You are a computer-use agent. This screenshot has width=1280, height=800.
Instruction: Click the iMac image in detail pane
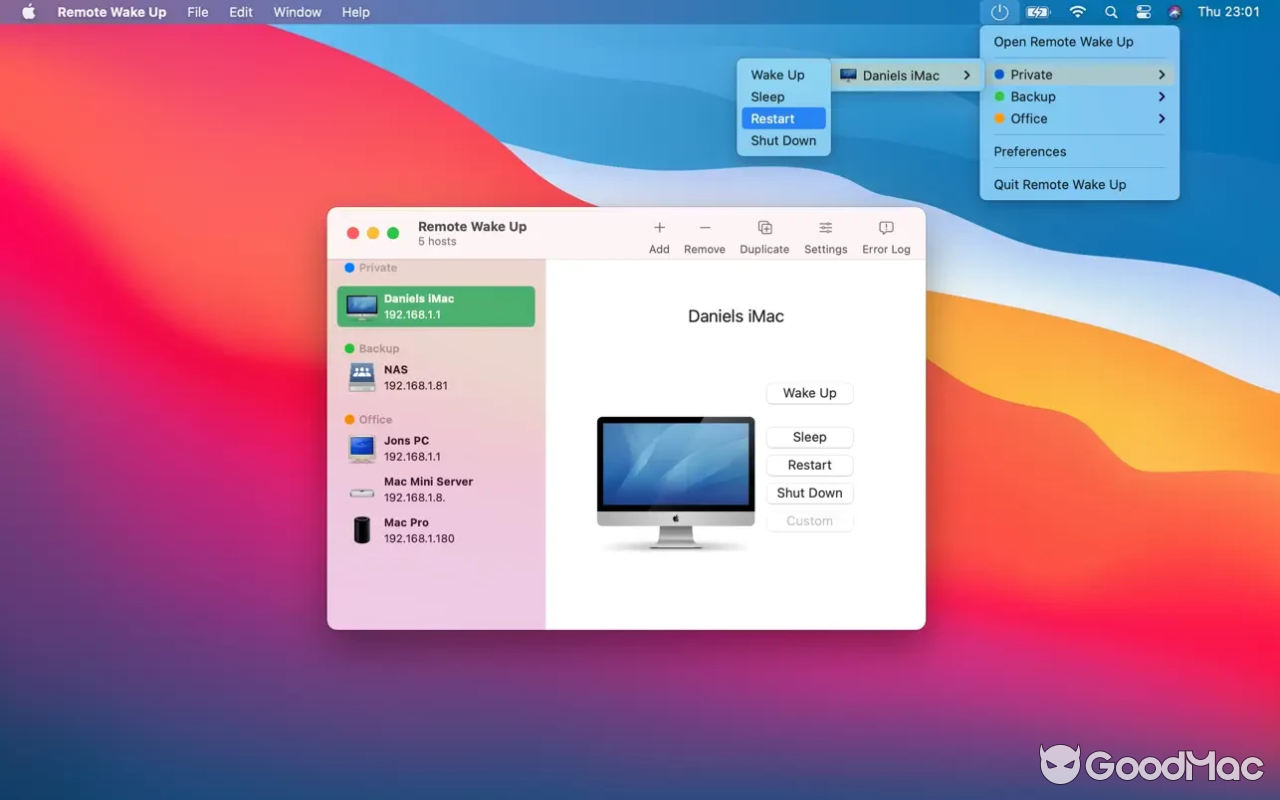[676, 480]
